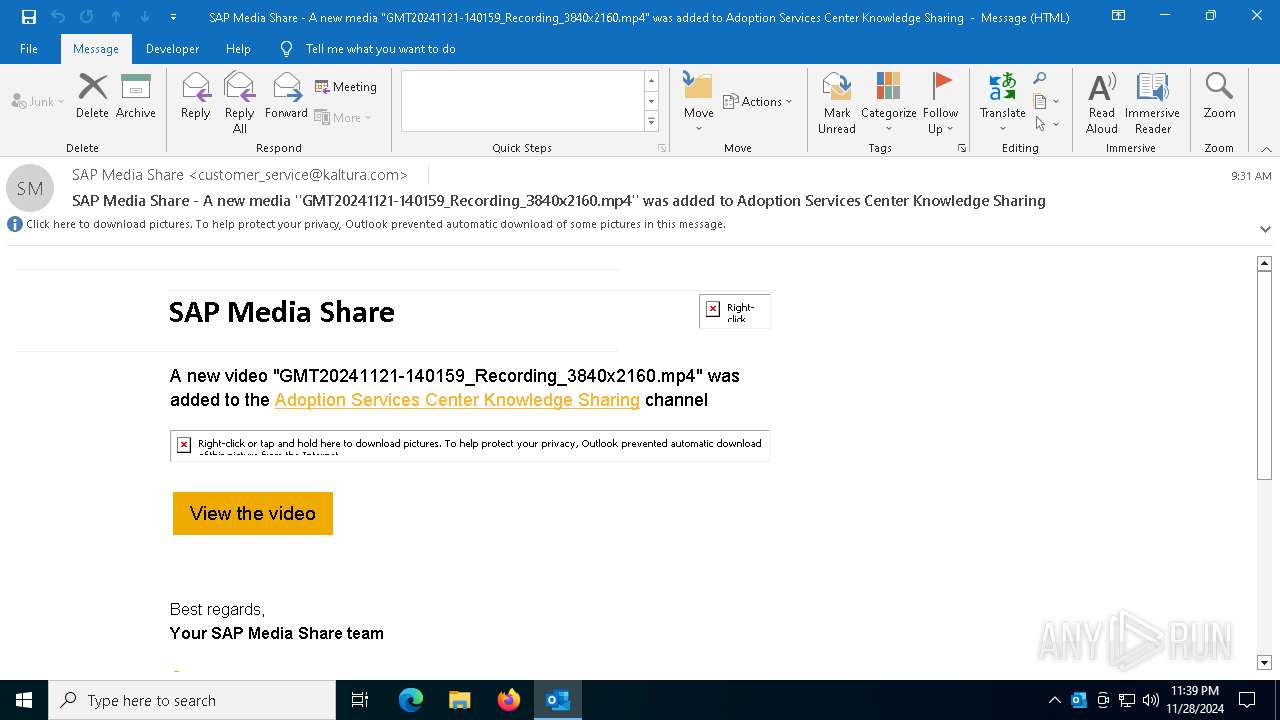
Task: Launch Firefox from taskbar
Action: tap(509, 700)
